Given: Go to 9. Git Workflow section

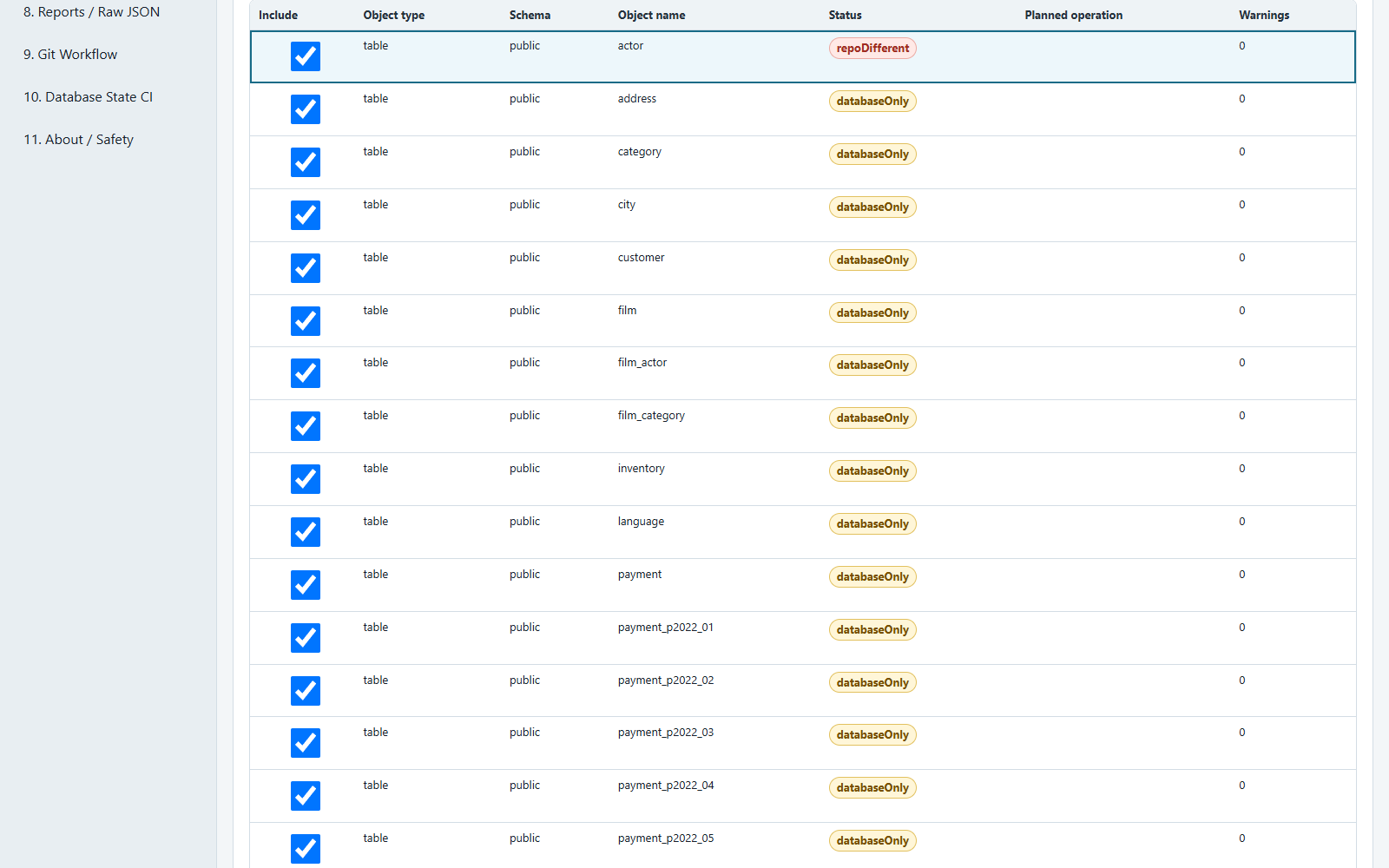Looking at the screenshot, I should click(x=70, y=55).
